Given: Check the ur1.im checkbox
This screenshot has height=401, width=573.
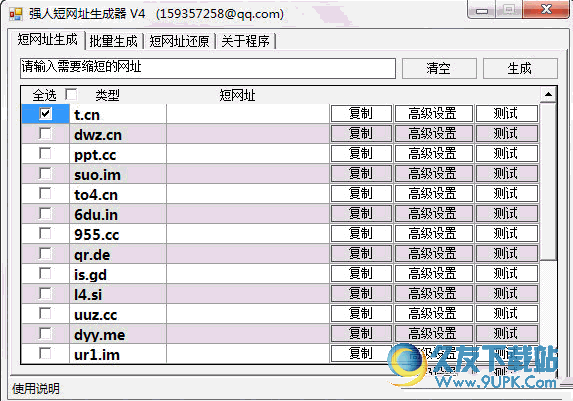Looking at the screenshot, I should tap(45, 353).
